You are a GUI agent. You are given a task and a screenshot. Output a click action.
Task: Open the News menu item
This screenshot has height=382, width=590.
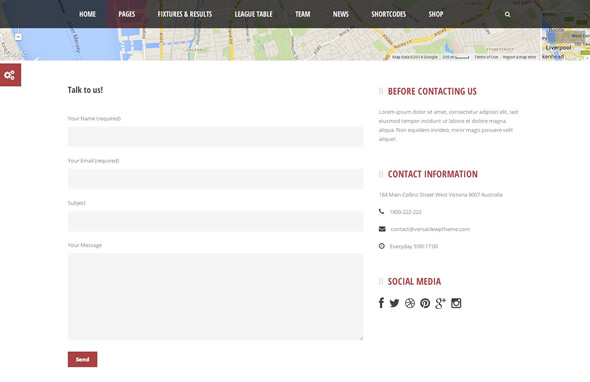pyautogui.click(x=341, y=14)
